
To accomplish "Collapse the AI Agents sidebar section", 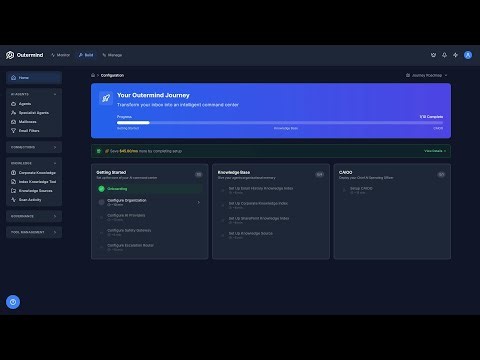I will 55,94.
